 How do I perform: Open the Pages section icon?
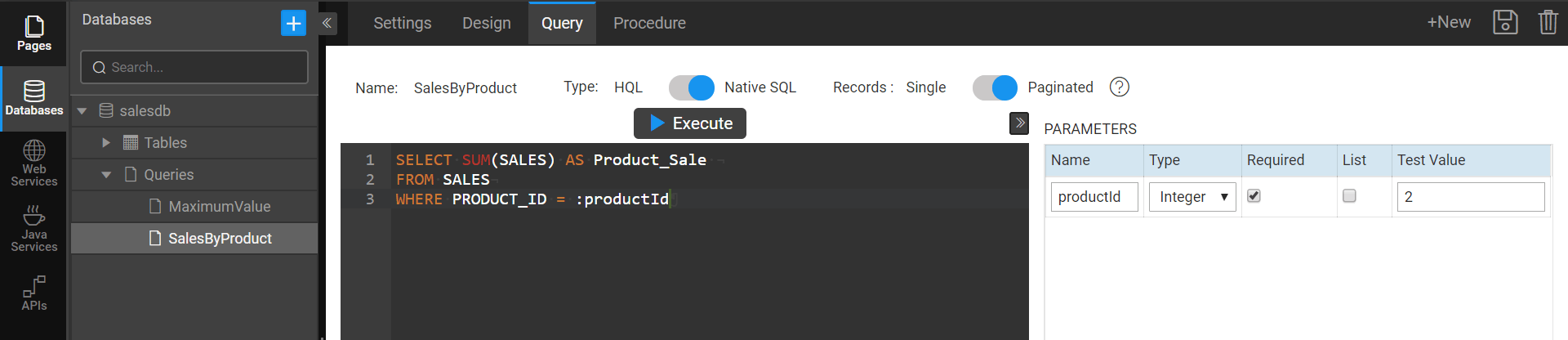tap(33, 34)
